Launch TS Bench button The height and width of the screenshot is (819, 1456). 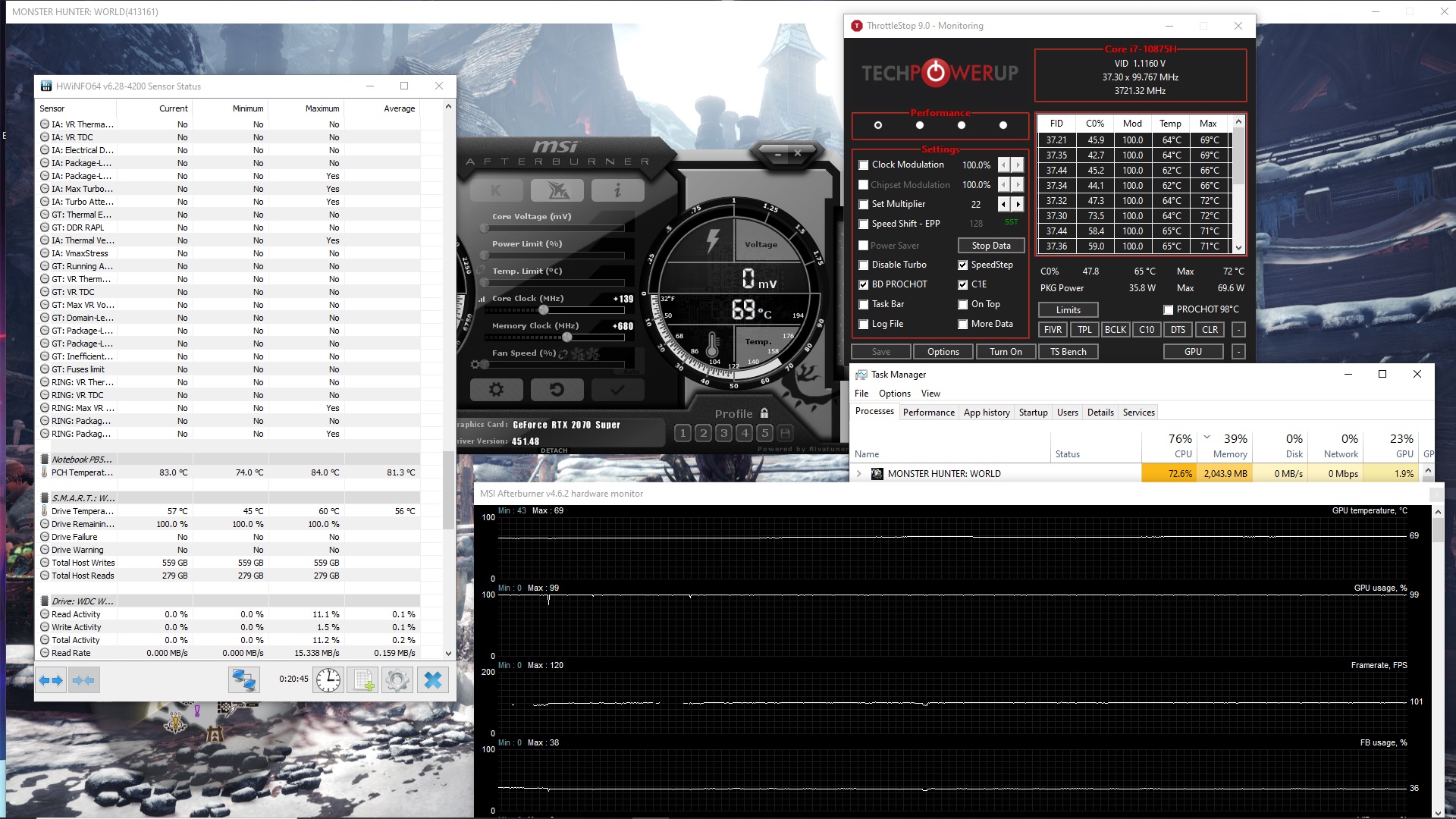1068,352
